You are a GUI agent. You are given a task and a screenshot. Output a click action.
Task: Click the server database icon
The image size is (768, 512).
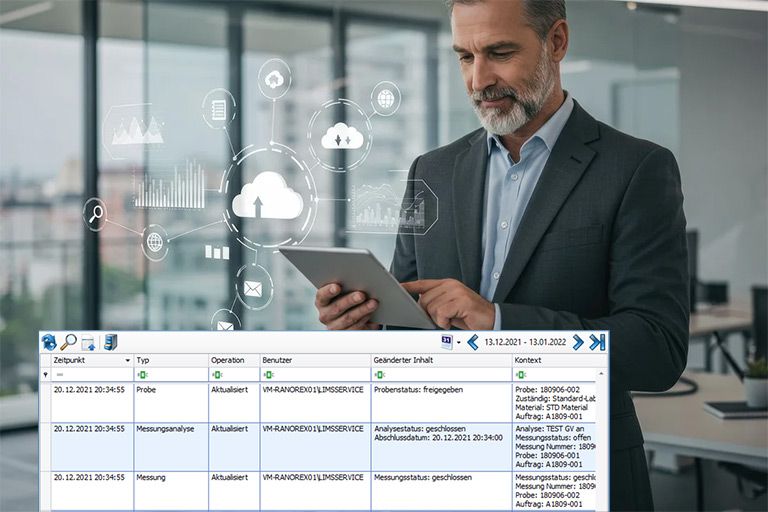(110, 342)
